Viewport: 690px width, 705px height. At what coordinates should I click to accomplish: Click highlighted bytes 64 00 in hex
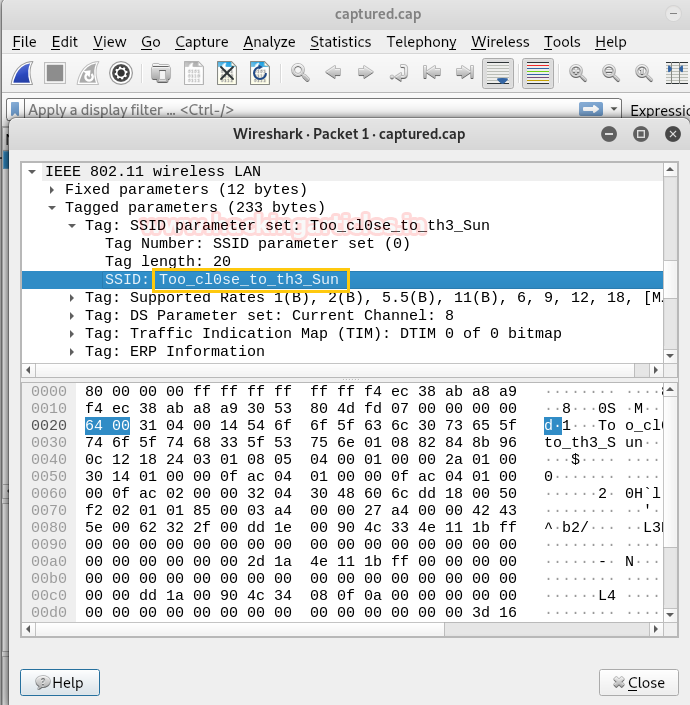coord(107,425)
